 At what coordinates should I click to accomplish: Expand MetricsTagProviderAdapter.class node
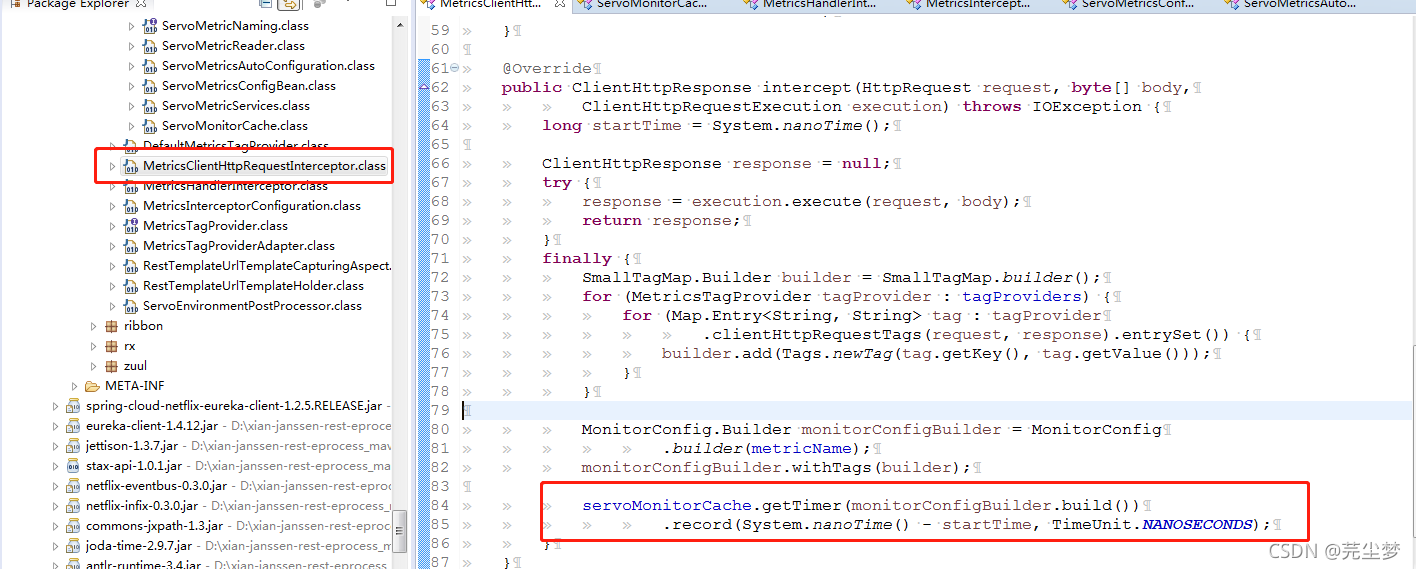coord(112,246)
